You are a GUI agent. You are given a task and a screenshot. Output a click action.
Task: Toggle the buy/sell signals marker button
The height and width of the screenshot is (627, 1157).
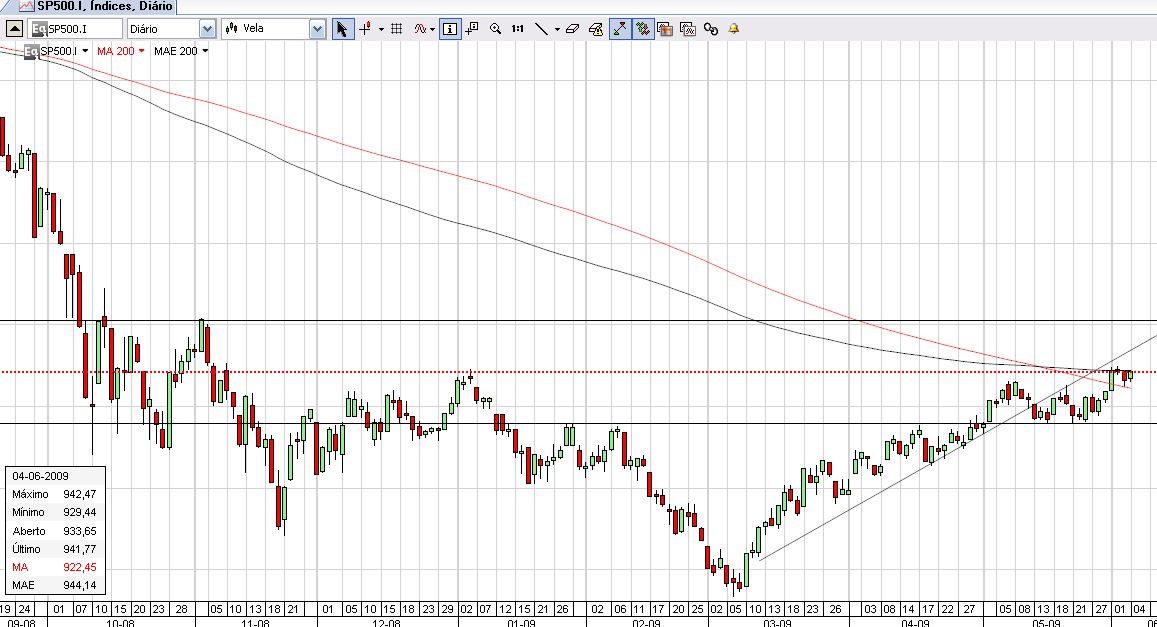coord(643,29)
